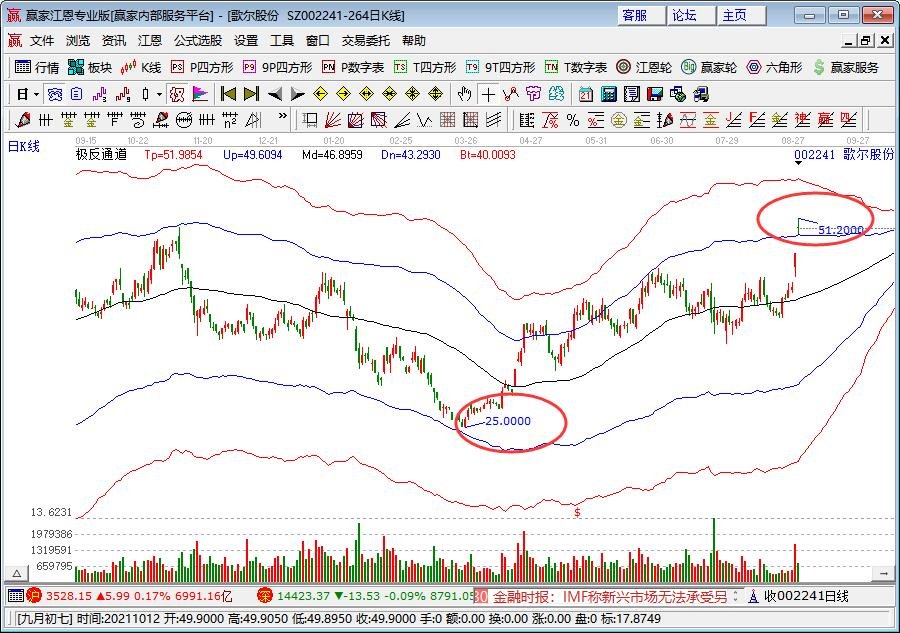
Task: Jump to first bar icon
Action: [x=228, y=94]
